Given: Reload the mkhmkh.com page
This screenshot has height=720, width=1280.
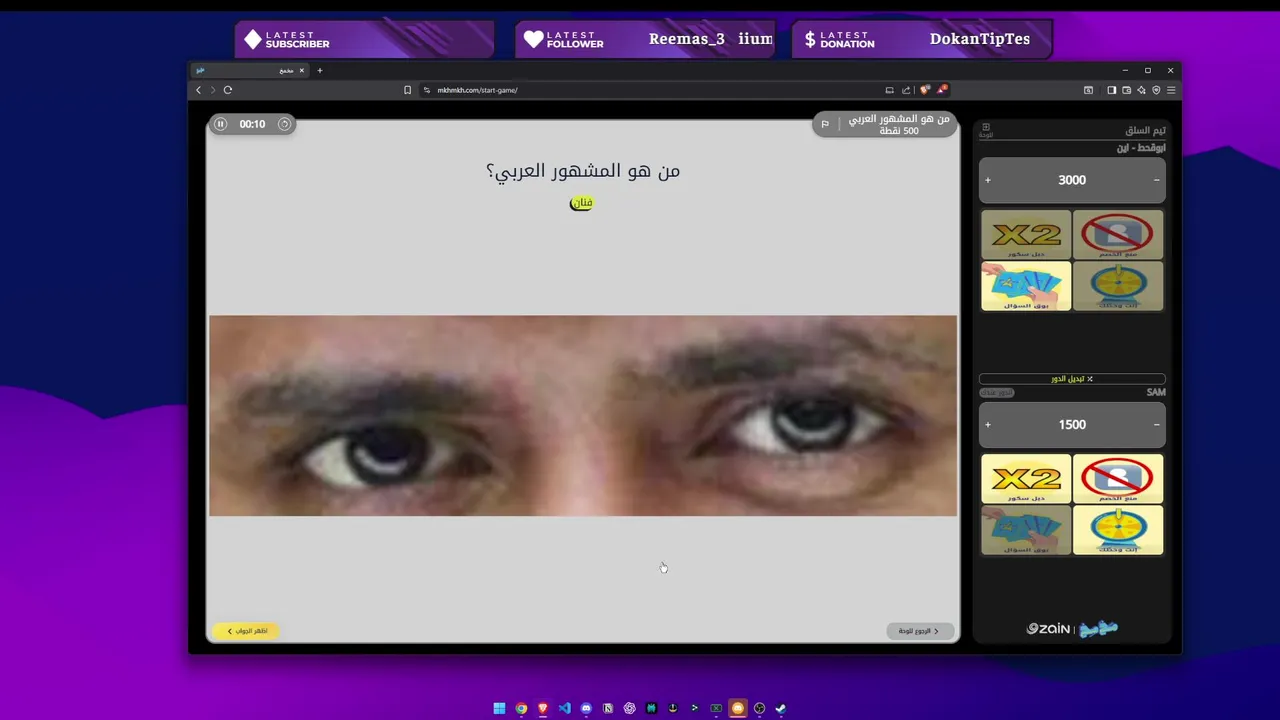Looking at the screenshot, I should (x=228, y=90).
